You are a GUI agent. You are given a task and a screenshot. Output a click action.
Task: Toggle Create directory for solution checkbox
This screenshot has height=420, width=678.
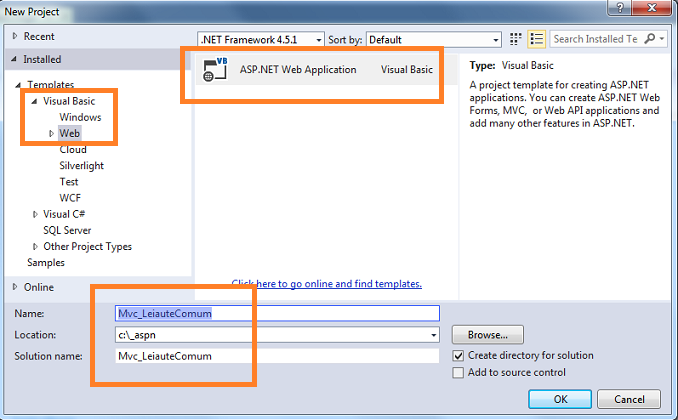(458, 356)
